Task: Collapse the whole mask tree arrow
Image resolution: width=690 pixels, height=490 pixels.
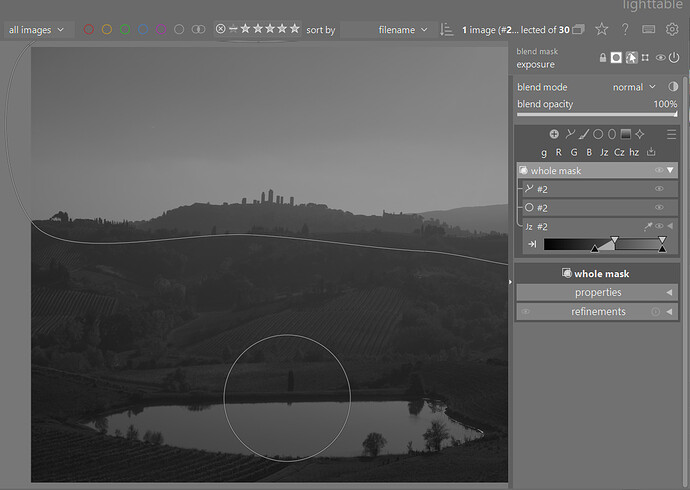Action: (x=670, y=170)
